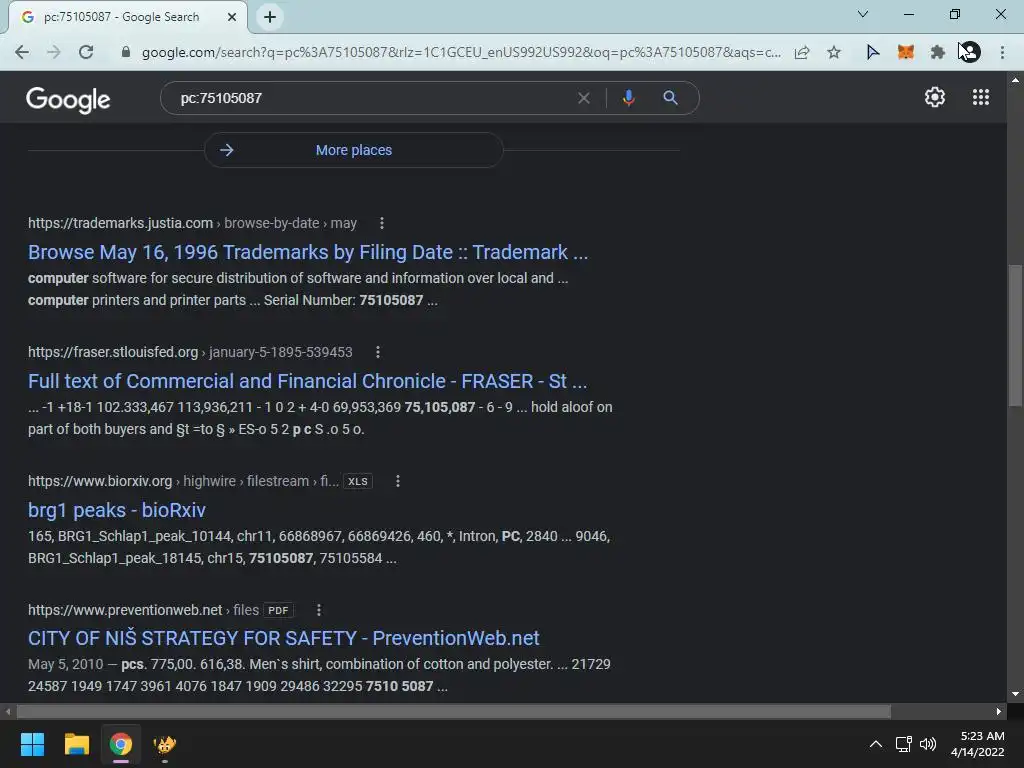Open options for the biorxiv.org result
Screen dimensions: 1024x768
click(x=398, y=481)
